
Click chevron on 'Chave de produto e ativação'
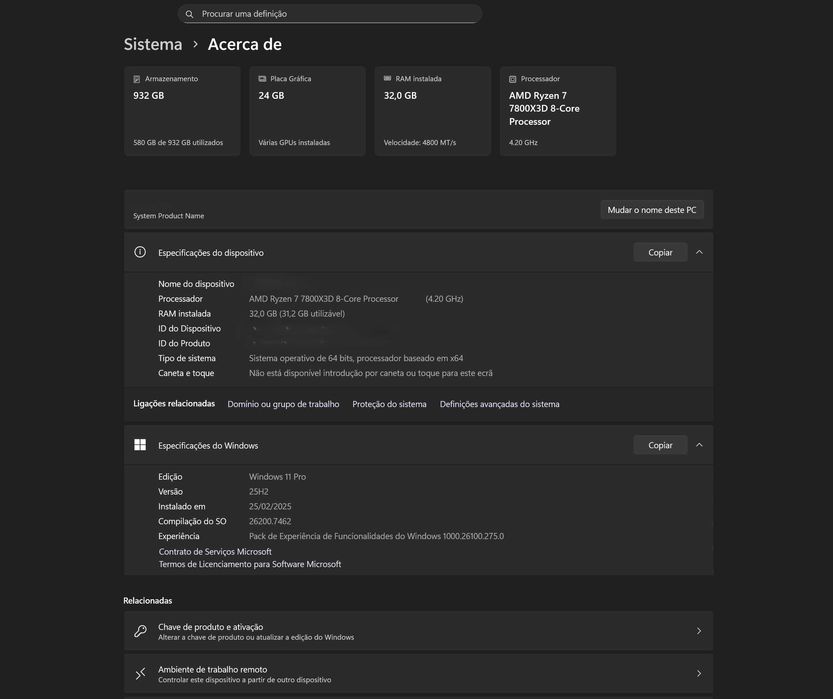click(x=699, y=631)
